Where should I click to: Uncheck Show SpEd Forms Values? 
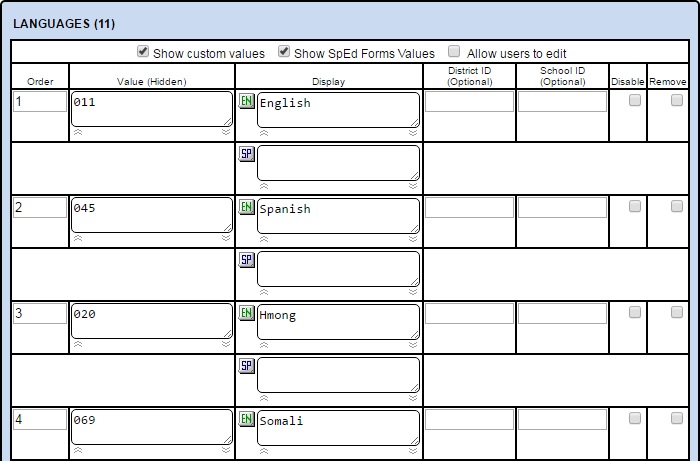pos(284,52)
